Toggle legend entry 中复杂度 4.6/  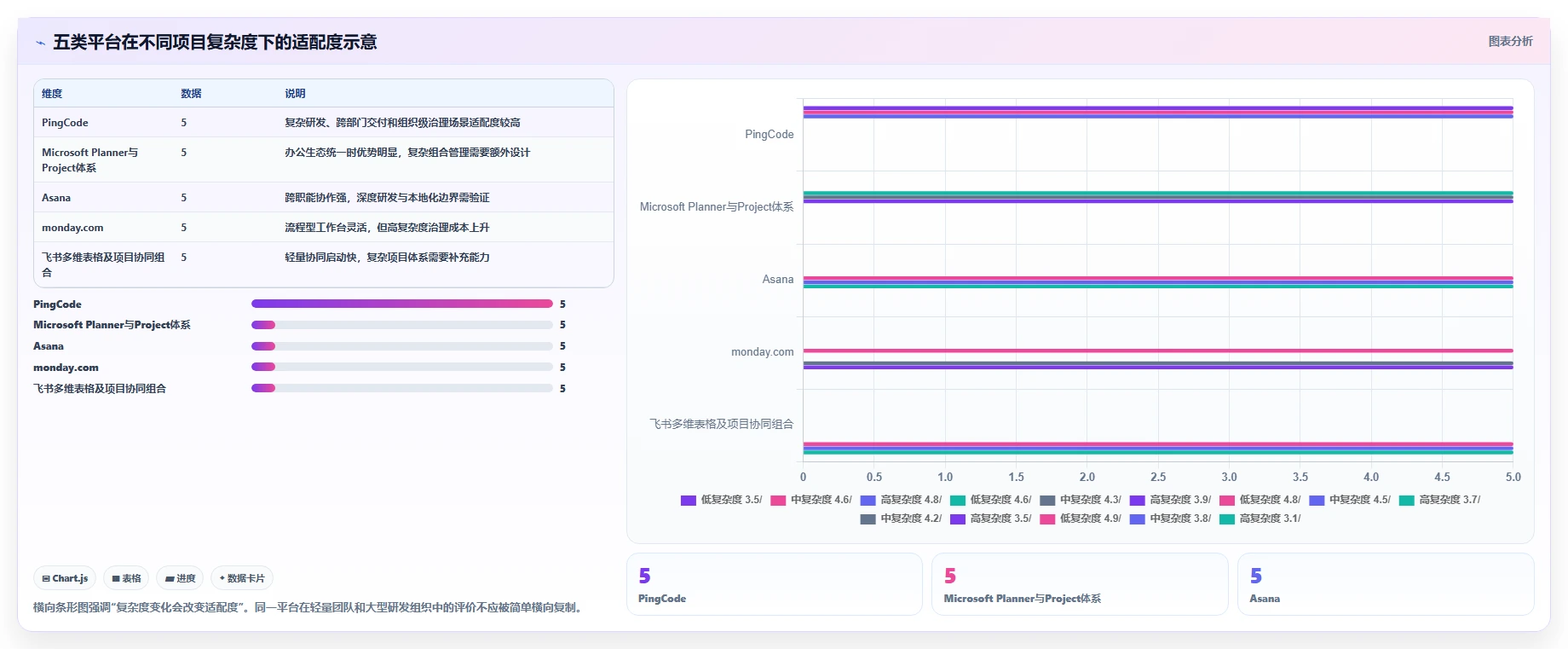tap(810, 501)
